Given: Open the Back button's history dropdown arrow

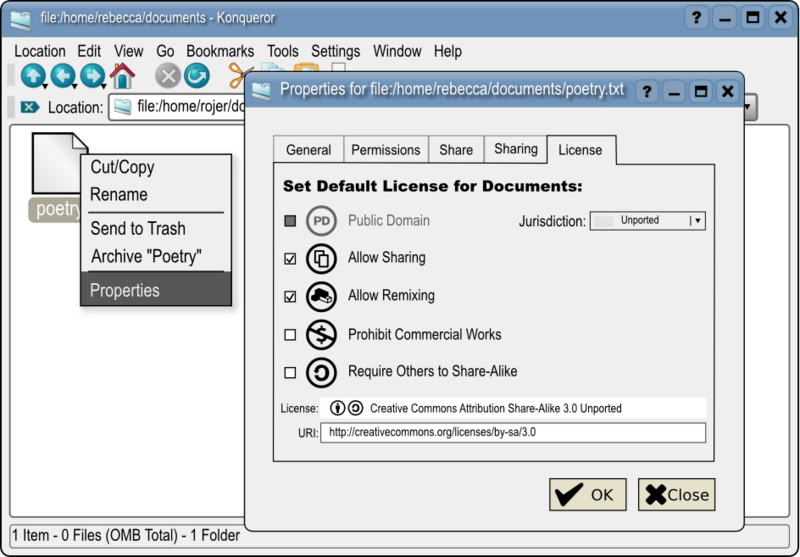Looking at the screenshot, I should 74,86.
